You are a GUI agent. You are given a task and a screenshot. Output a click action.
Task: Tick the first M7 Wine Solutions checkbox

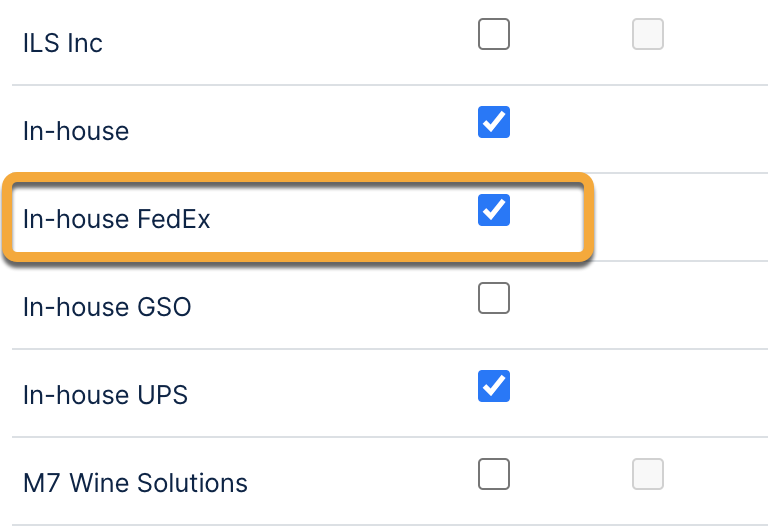coord(494,473)
